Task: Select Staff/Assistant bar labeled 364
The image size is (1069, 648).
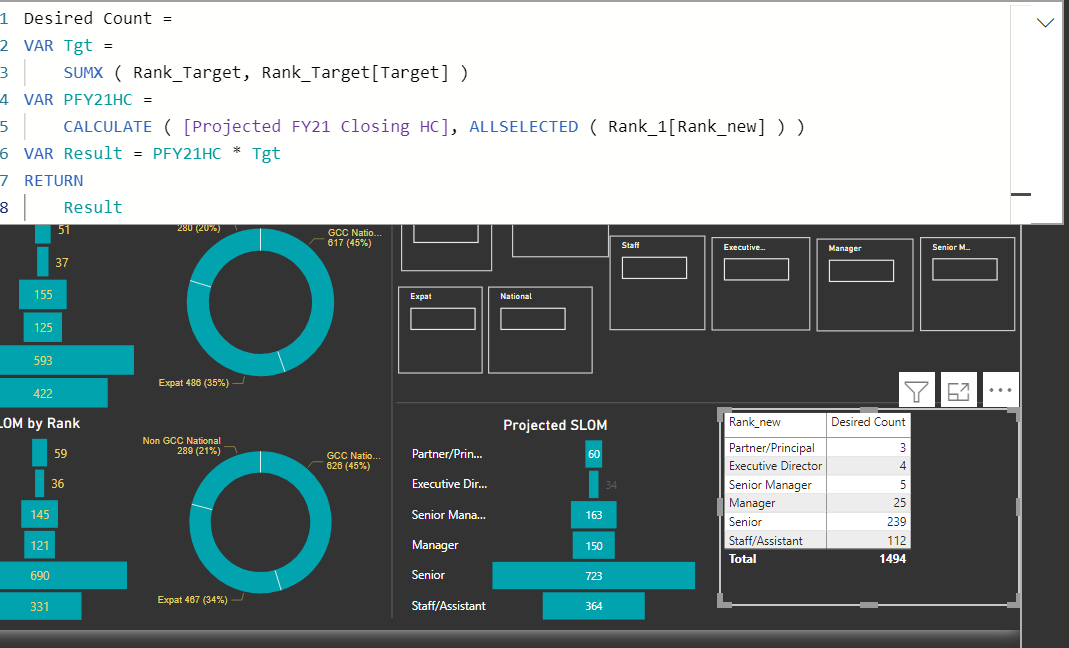Action: click(594, 606)
